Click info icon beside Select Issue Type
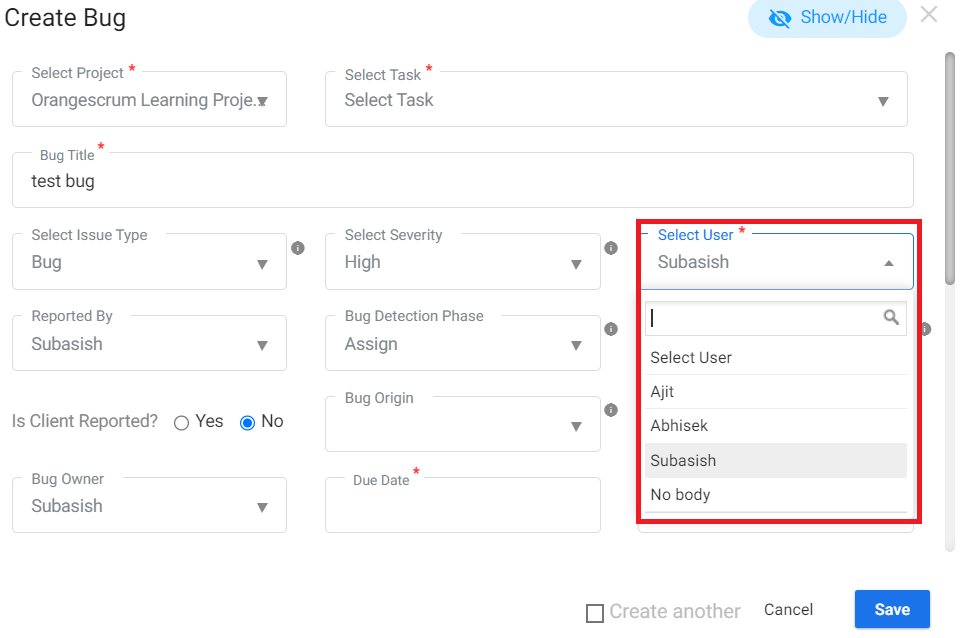The width and height of the screenshot is (962, 638). pyautogui.click(x=298, y=248)
